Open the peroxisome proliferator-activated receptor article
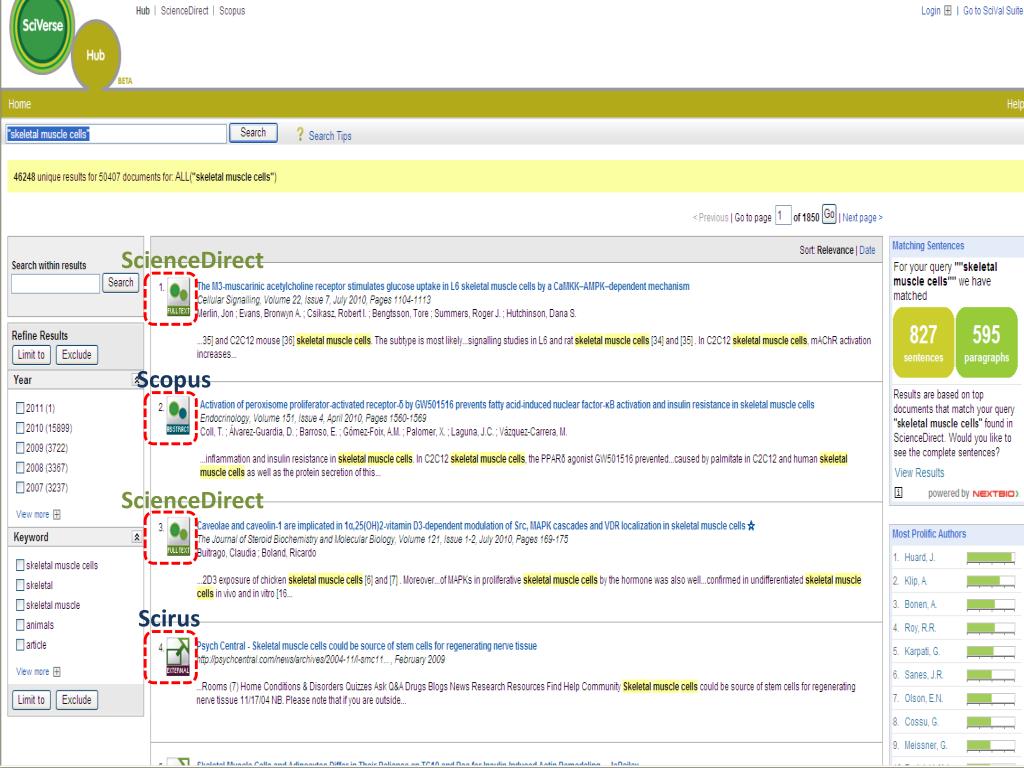 tap(507, 405)
